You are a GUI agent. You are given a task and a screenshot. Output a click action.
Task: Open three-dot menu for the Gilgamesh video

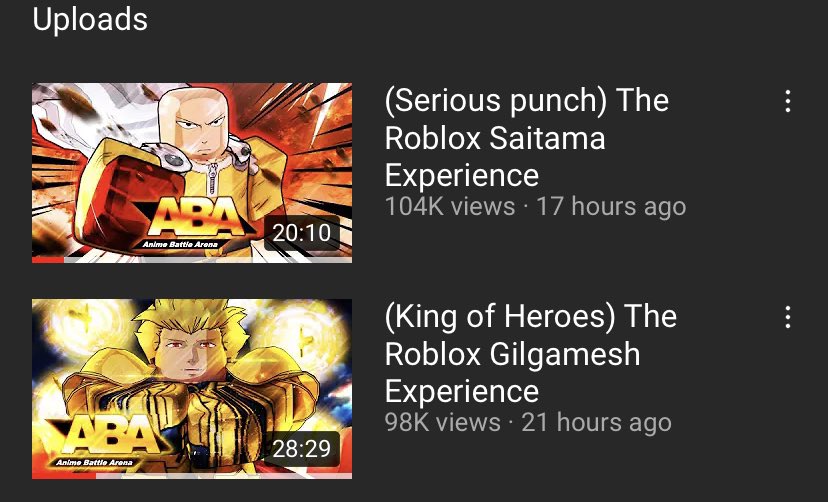click(x=787, y=317)
